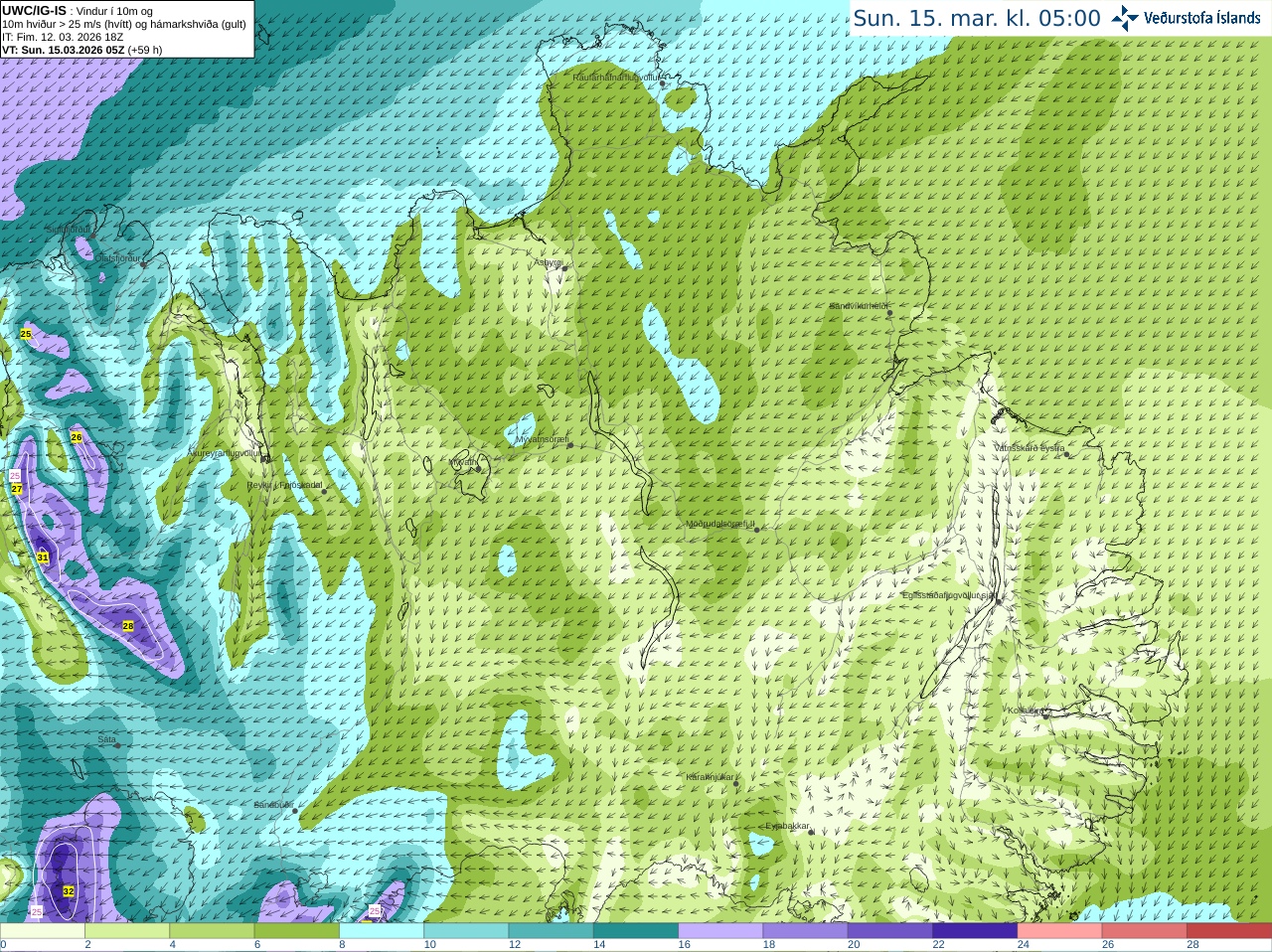Viewport: 1272px width, 952px height.
Task: Click the 6–8 m/s green legend swatch
Action: click(x=296, y=931)
